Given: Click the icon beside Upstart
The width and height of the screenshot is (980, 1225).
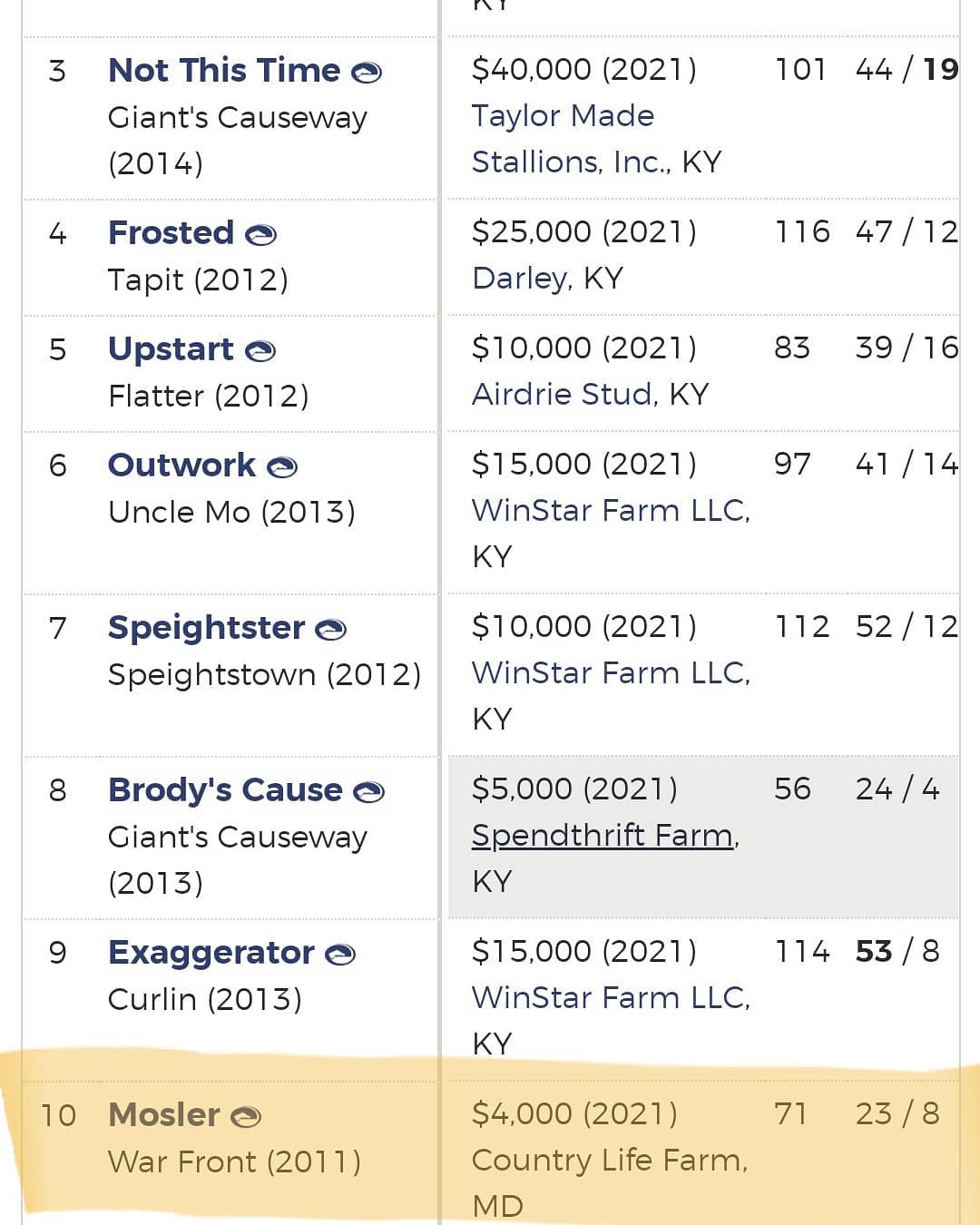Looking at the screenshot, I should pyautogui.click(x=260, y=350).
